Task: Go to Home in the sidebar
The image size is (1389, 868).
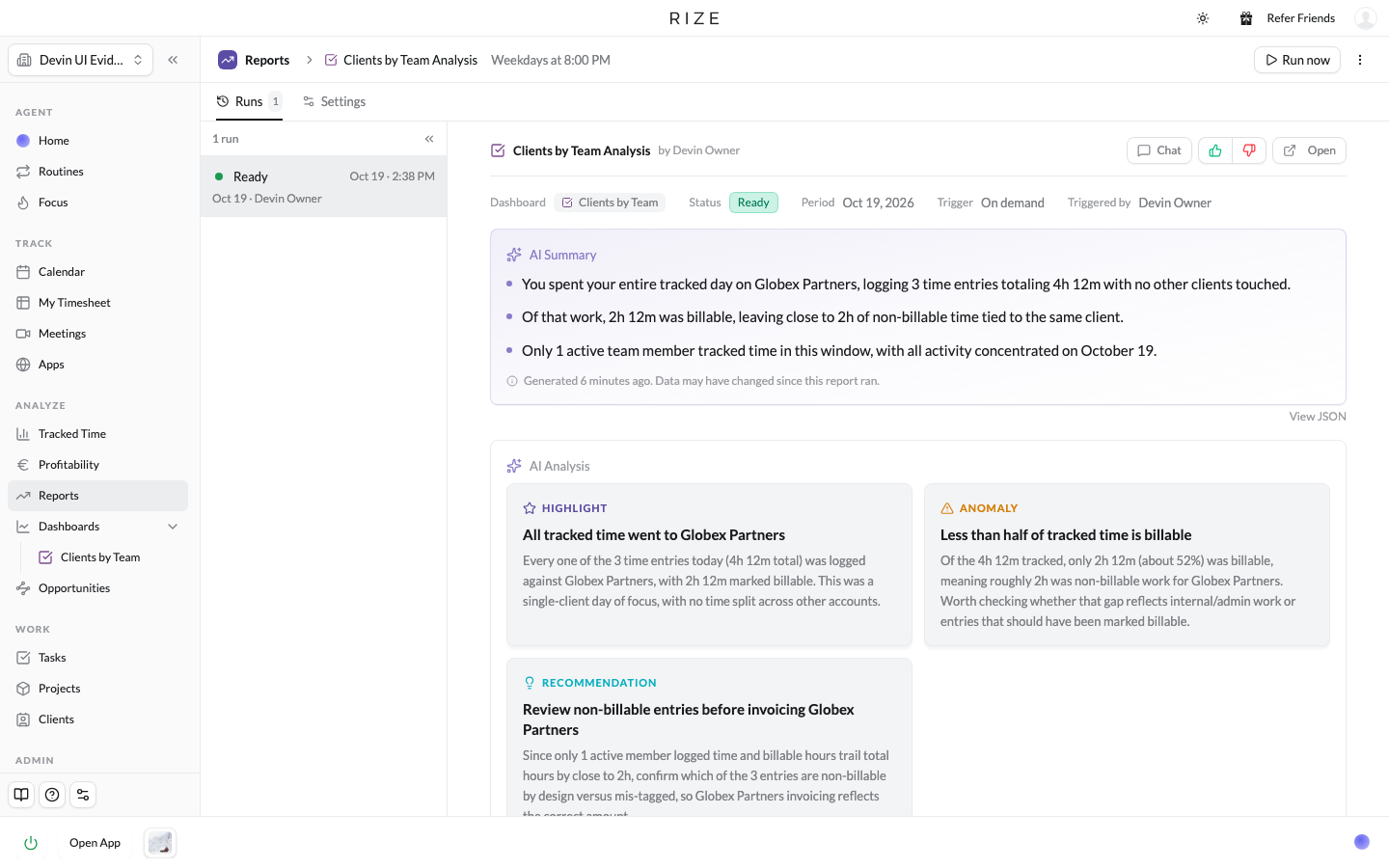Action: (x=97, y=141)
